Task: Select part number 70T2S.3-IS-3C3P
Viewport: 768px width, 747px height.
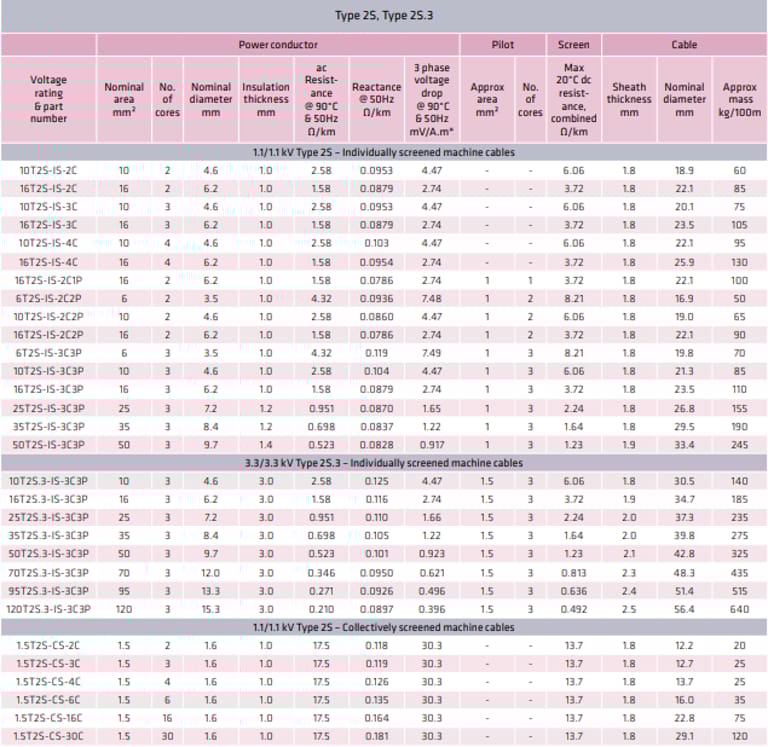Action: (48, 572)
